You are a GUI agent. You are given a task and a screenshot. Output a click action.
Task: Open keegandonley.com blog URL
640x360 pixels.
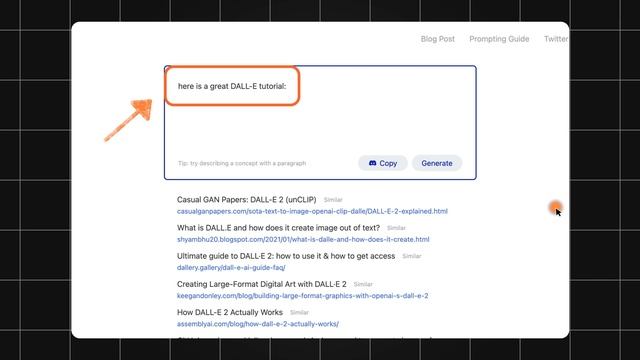coord(302,296)
